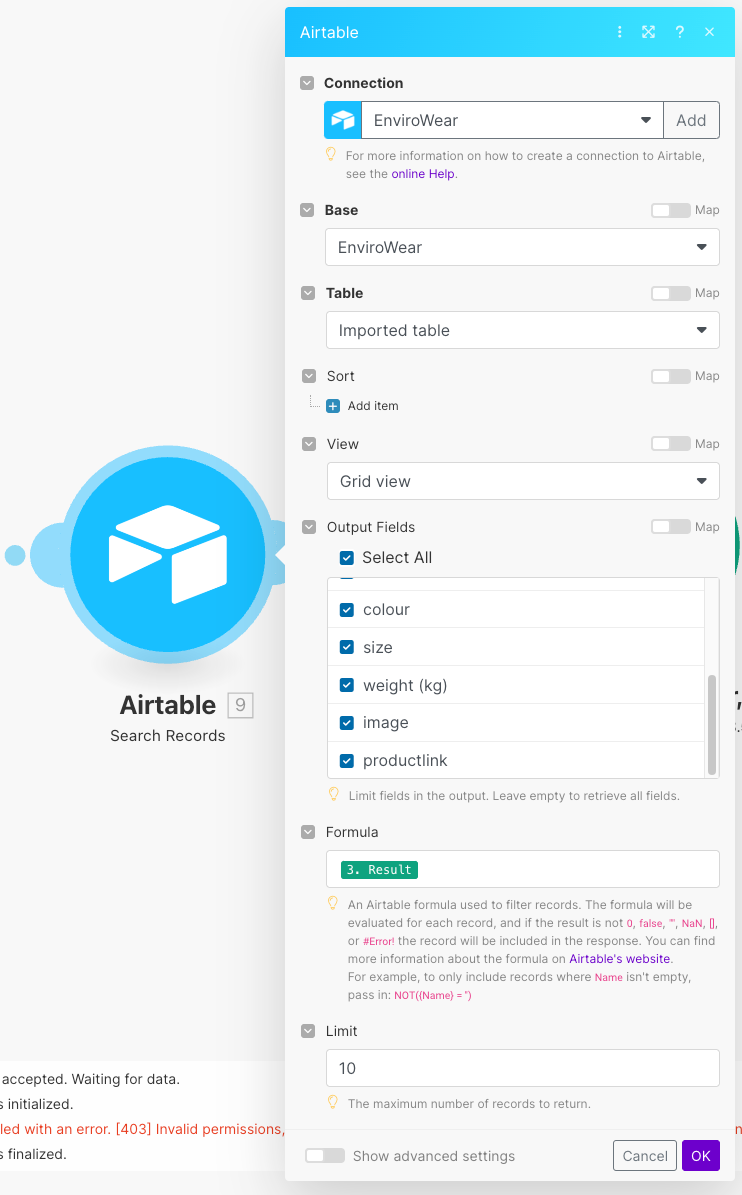Toggle the Map switch for Table
Image resolution: width=742 pixels, height=1195 pixels.
click(670, 293)
